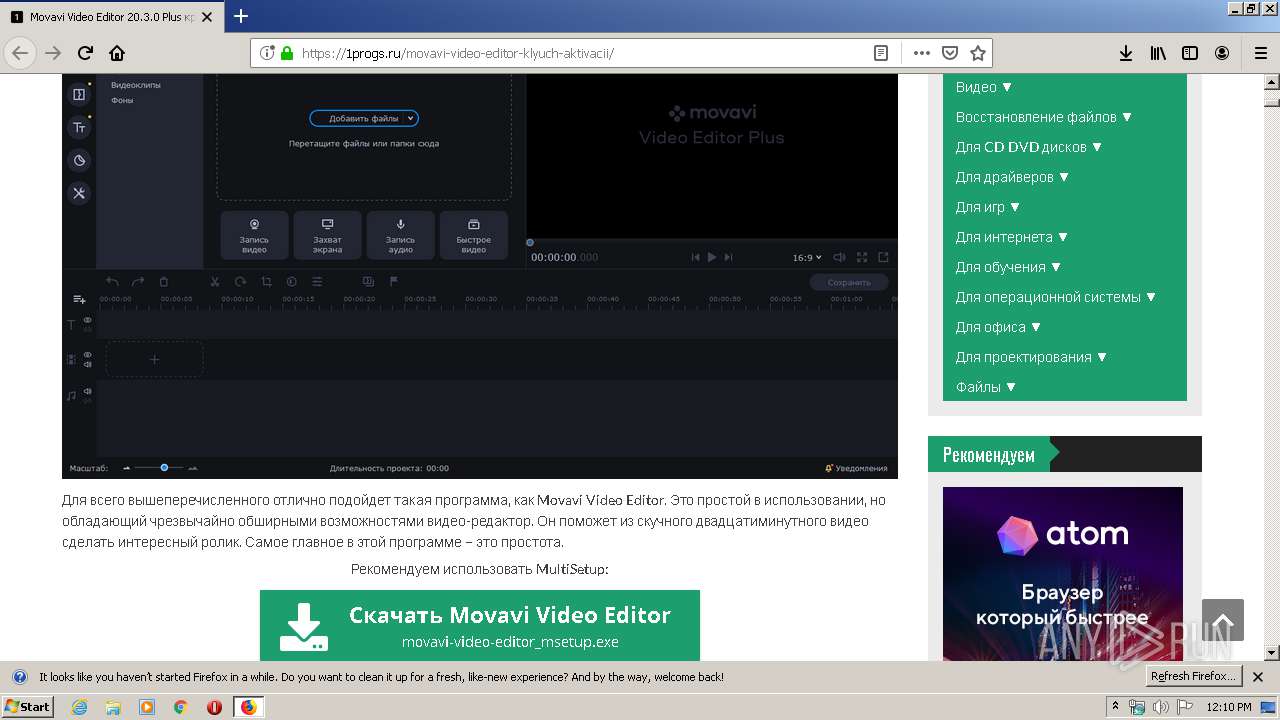Save page to Pocket
This screenshot has width=1280, height=720.
pos(950,53)
